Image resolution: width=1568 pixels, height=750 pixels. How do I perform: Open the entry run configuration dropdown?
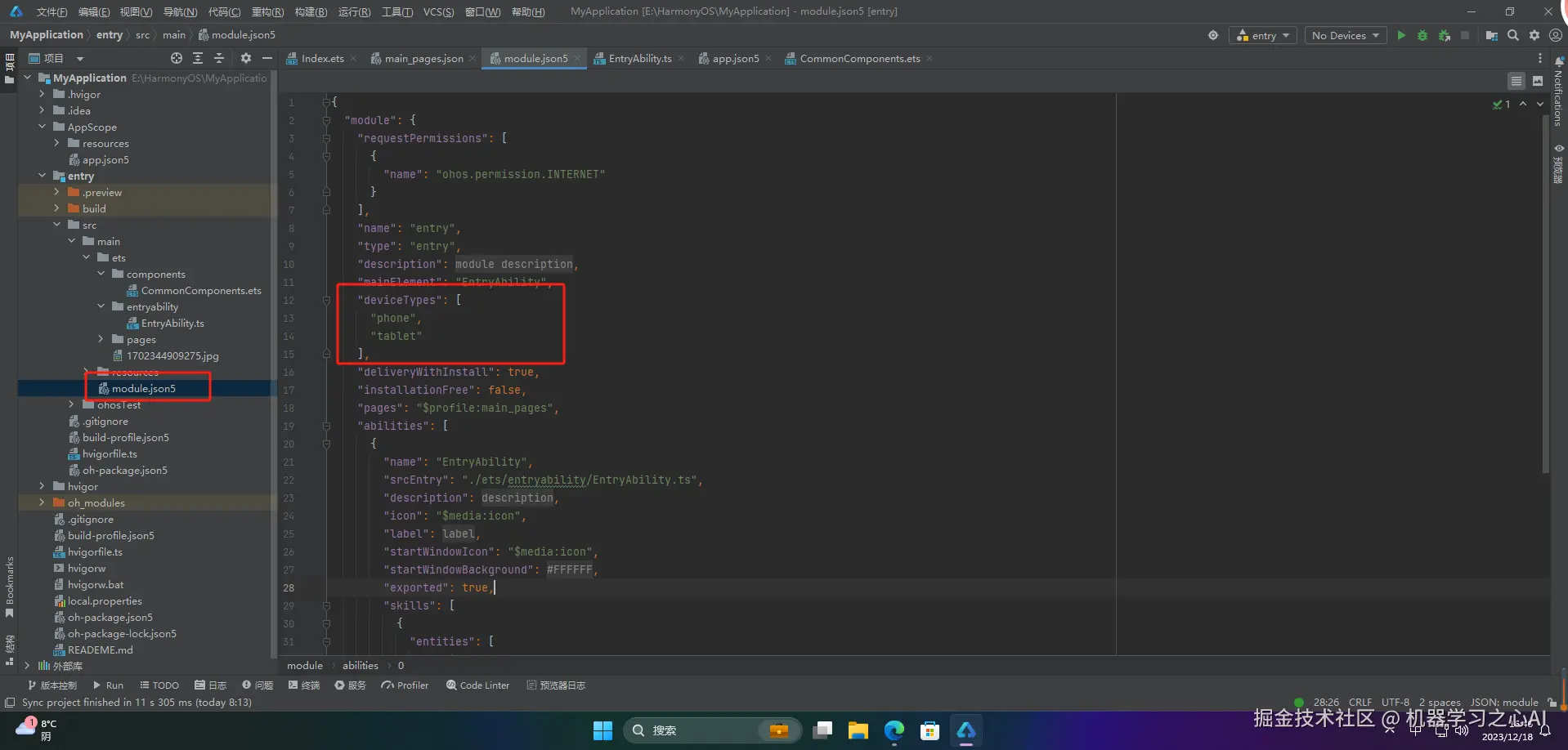1264,35
